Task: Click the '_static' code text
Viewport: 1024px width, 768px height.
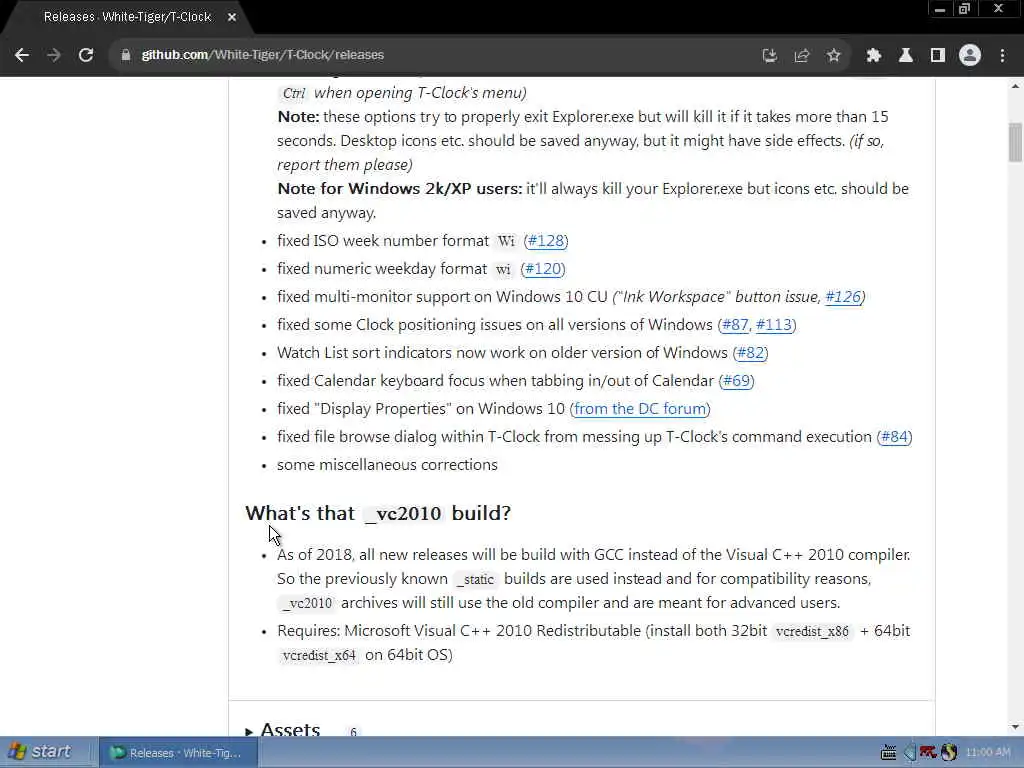Action: click(477, 580)
